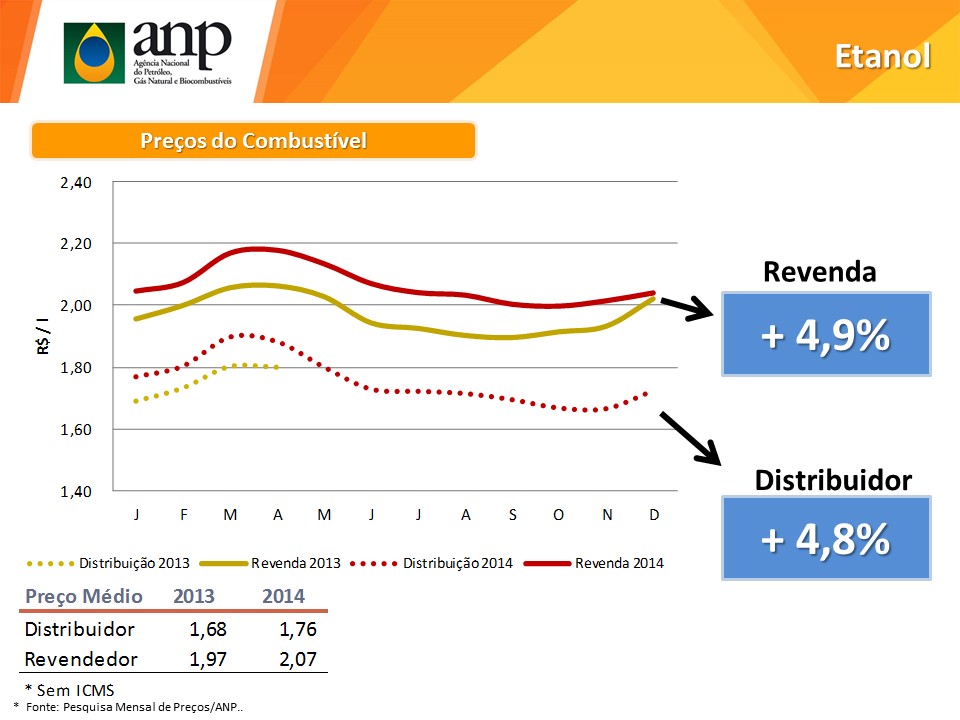The height and width of the screenshot is (720, 960).
Task: Click the '2,07' table cell
Action: click(x=298, y=659)
